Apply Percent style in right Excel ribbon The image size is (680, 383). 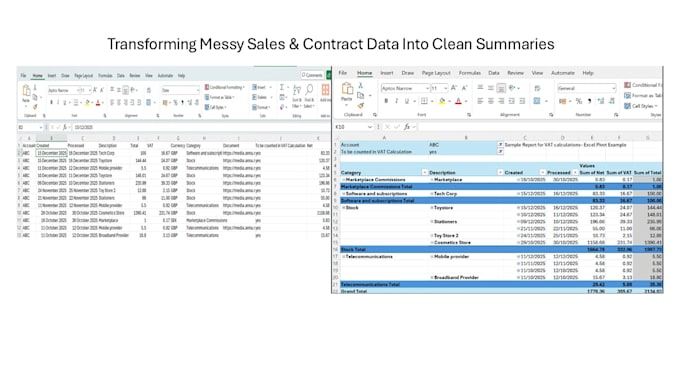click(579, 101)
